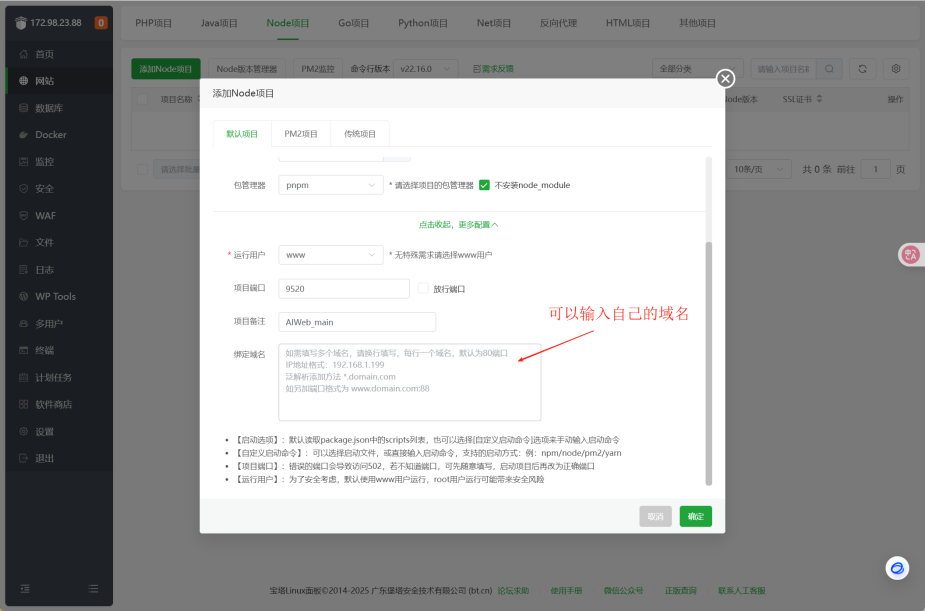Click the pink translate floating icon
The width and height of the screenshot is (925, 611).
coord(911,255)
